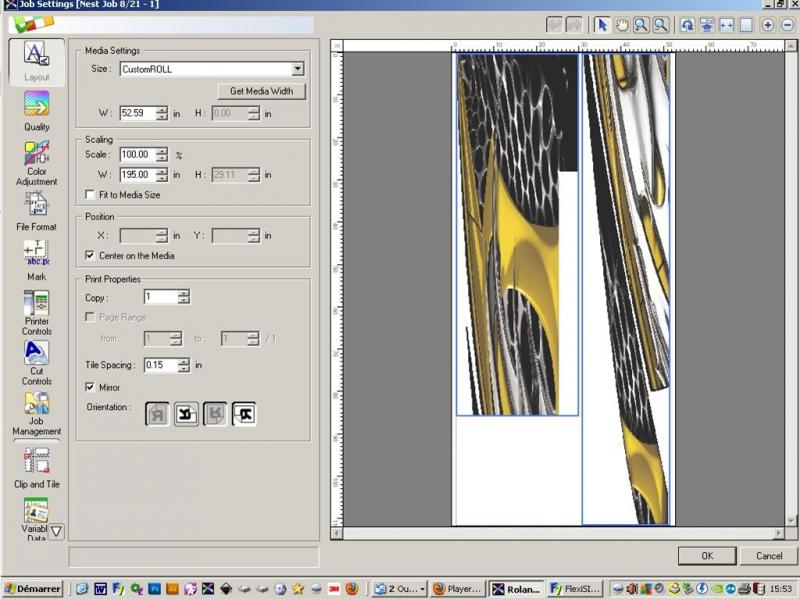Increase media width W stepper
Image resolution: width=800 pixels, height=599 pixels.
[x=162, y=110]
